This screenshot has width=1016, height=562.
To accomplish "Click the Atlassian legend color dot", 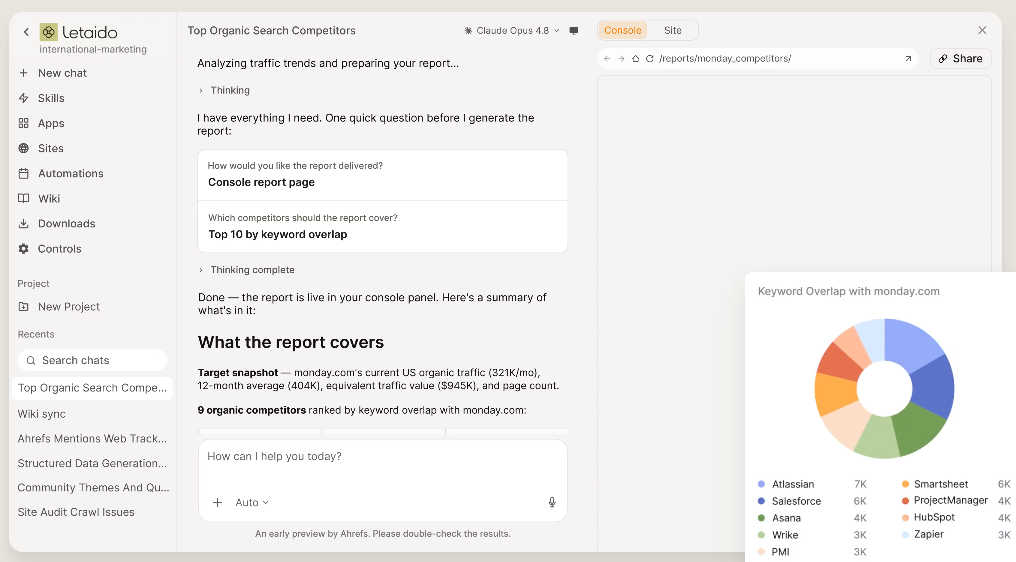I will [x=761, y=484].
